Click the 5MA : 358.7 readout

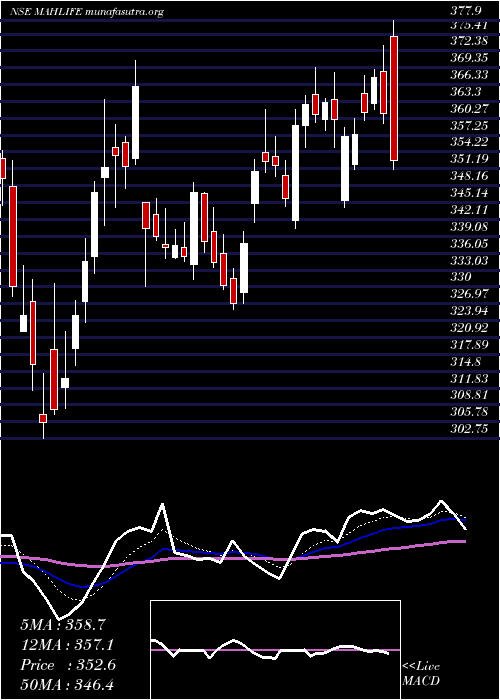coord(63,625)
